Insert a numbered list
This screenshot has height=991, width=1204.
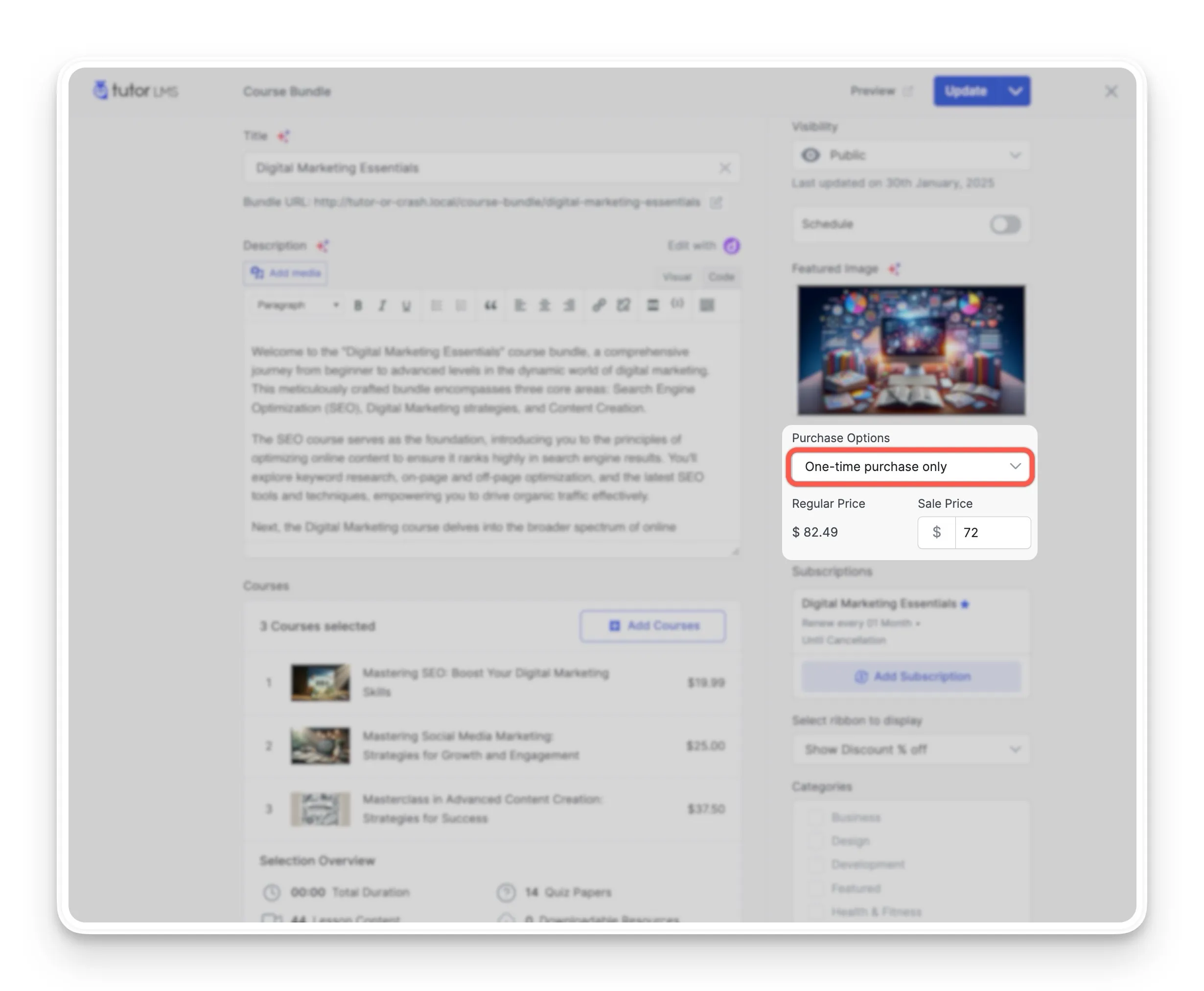point(461,306)
